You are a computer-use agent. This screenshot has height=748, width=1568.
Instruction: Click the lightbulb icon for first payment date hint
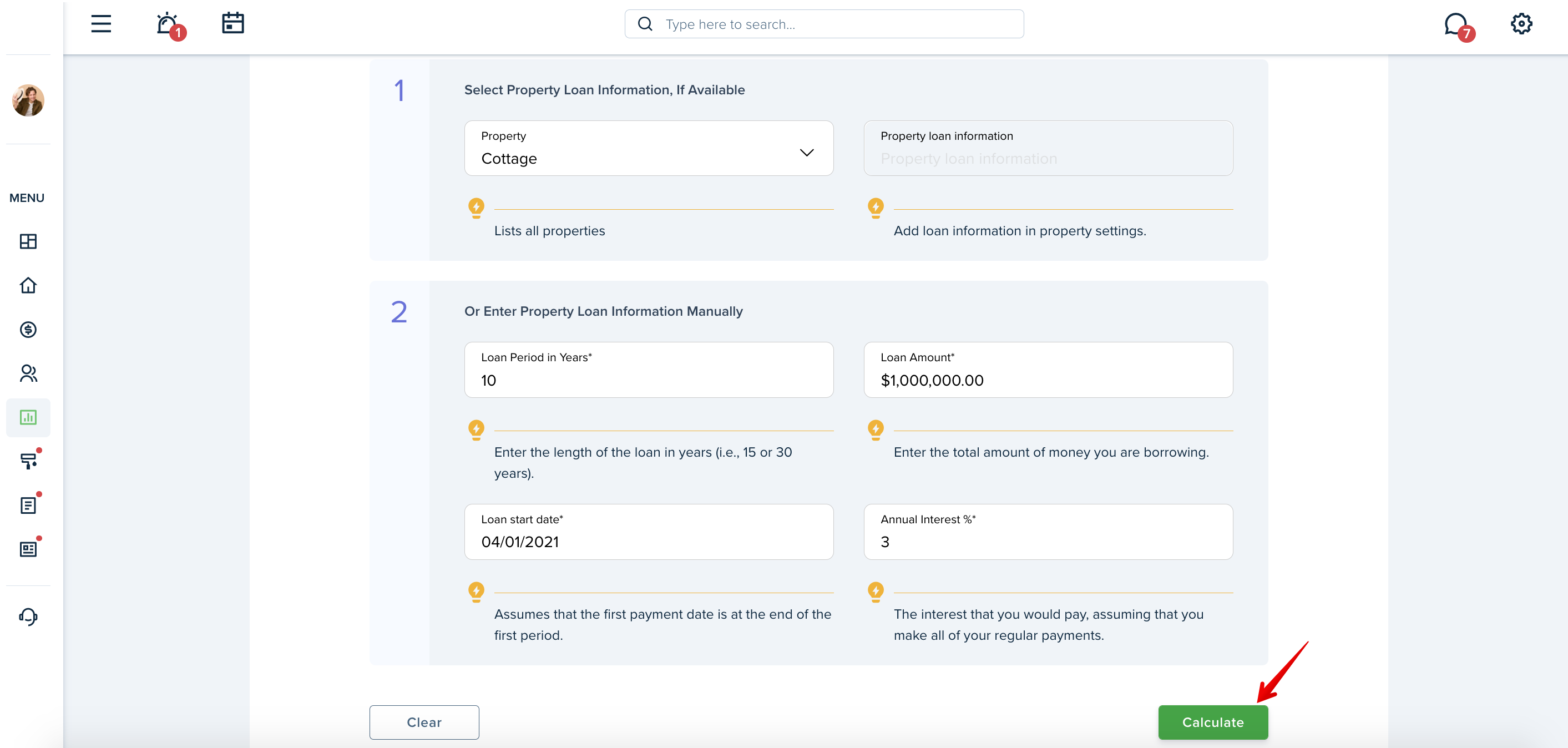click(x=476, y=592)
